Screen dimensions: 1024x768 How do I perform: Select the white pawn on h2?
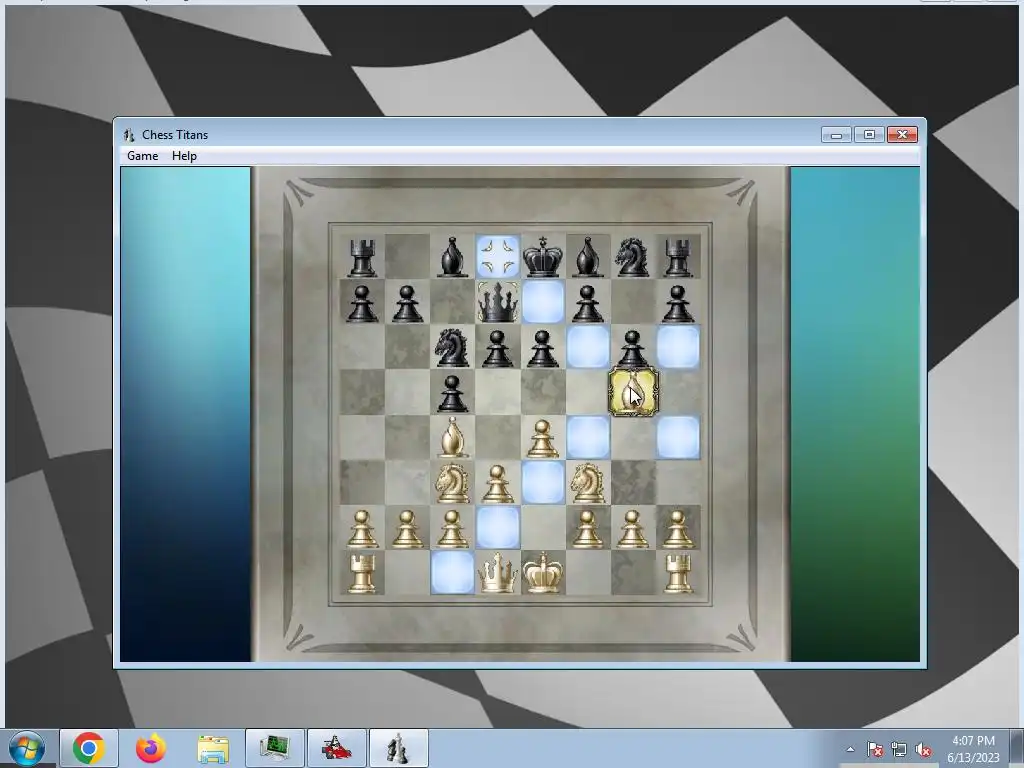pyautogui.click(x=678, y=529)
